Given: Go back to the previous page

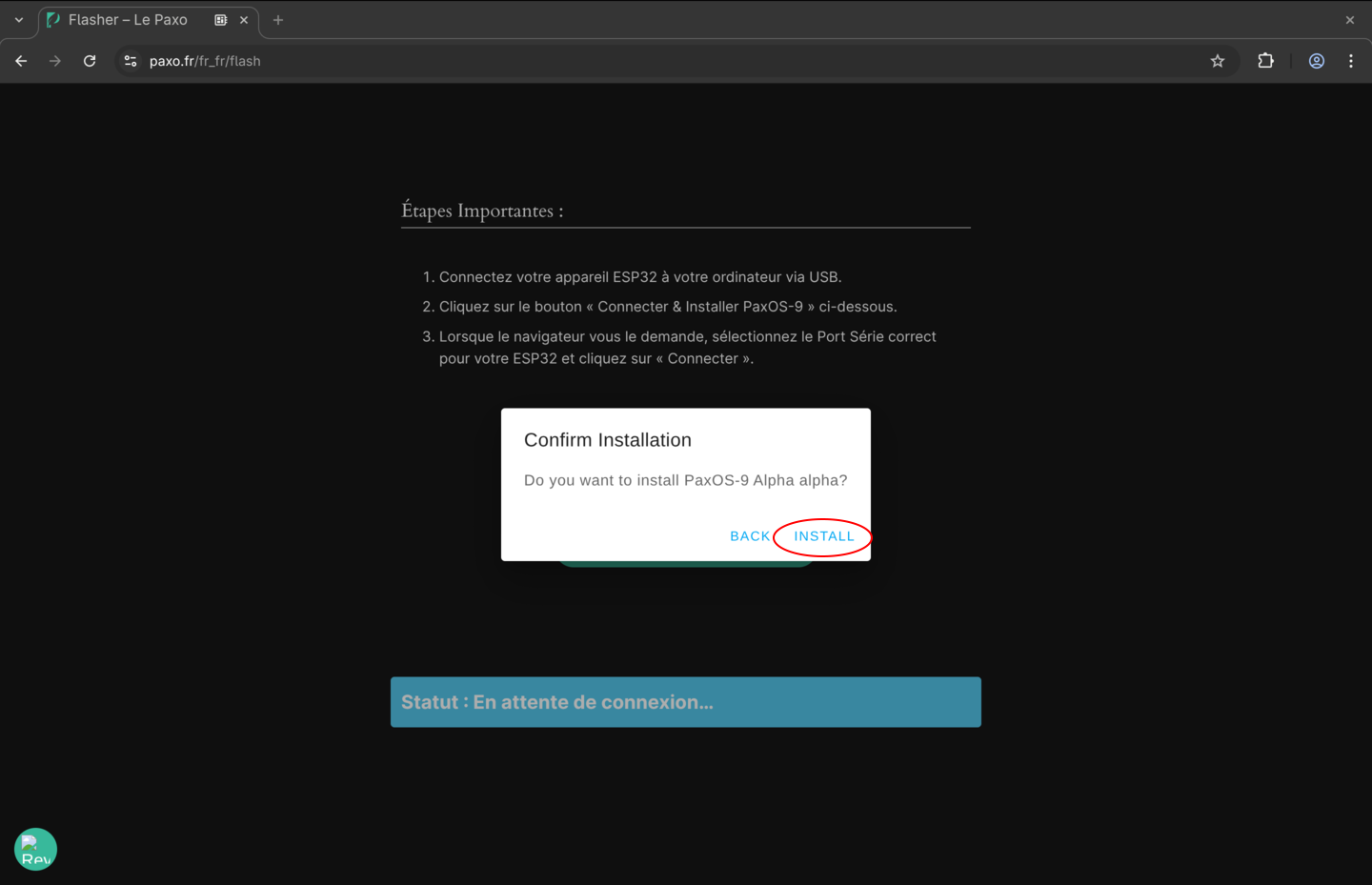Looking at the screenshot, I should coord(20,60).
